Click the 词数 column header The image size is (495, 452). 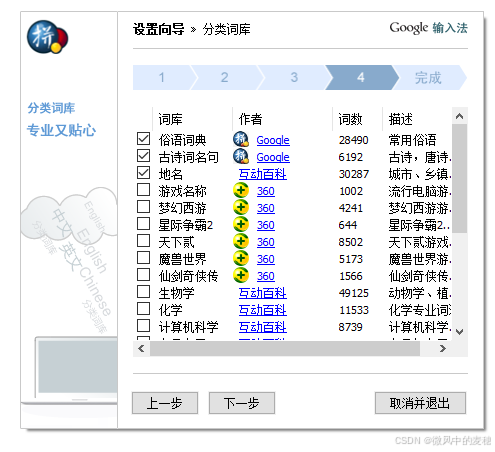click(357, 119)
